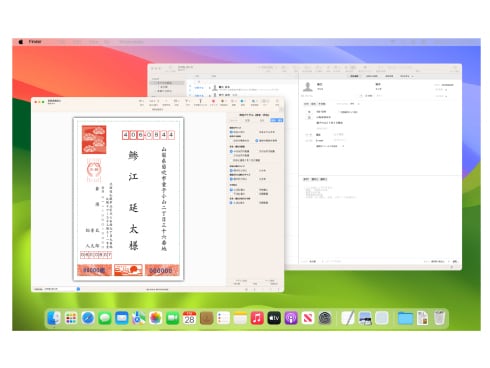Click the large T text toolbar icon
The height and width of the screenshot is (368, 490).
200,101
